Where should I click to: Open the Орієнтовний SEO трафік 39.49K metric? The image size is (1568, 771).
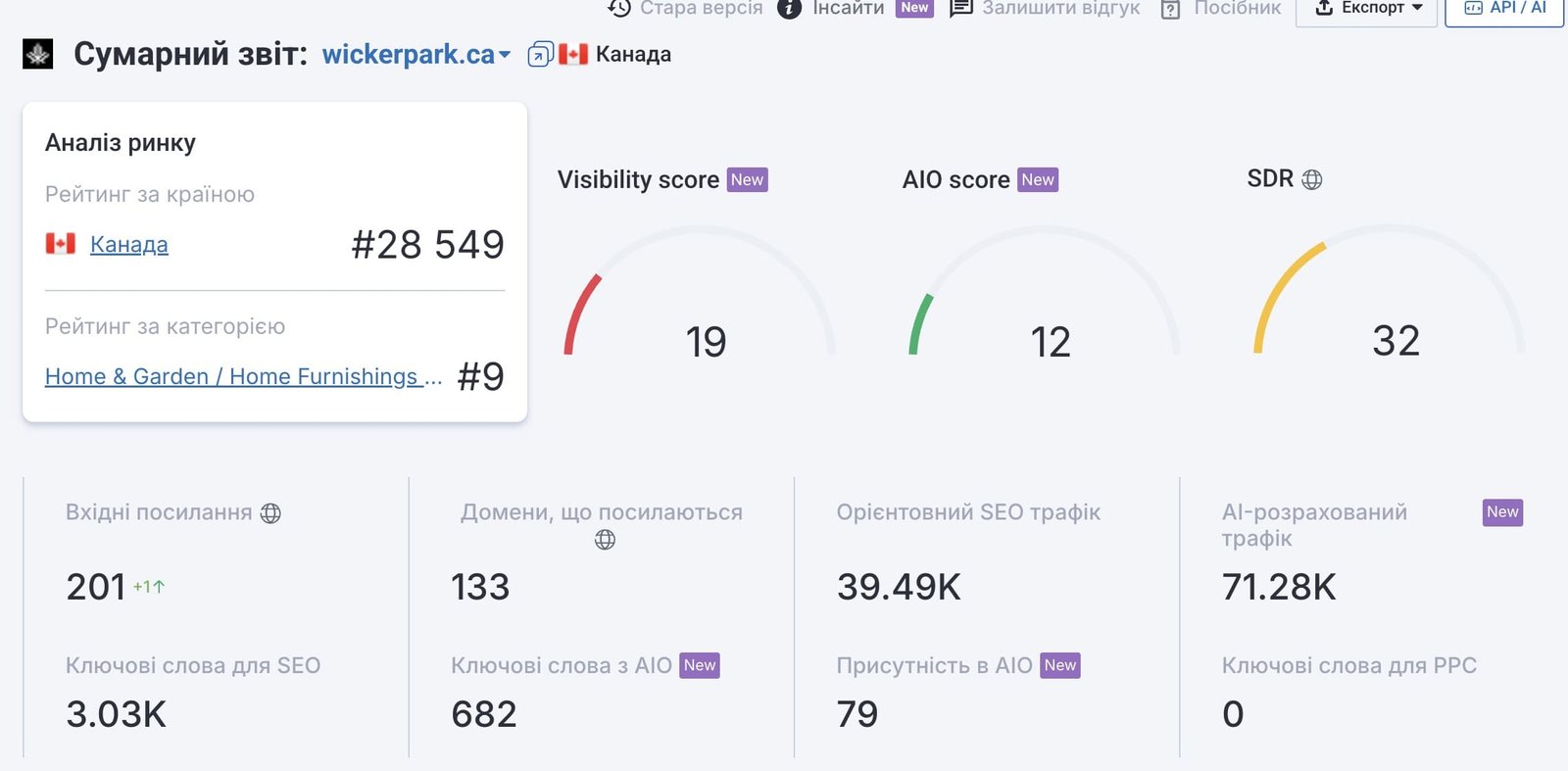899,587
